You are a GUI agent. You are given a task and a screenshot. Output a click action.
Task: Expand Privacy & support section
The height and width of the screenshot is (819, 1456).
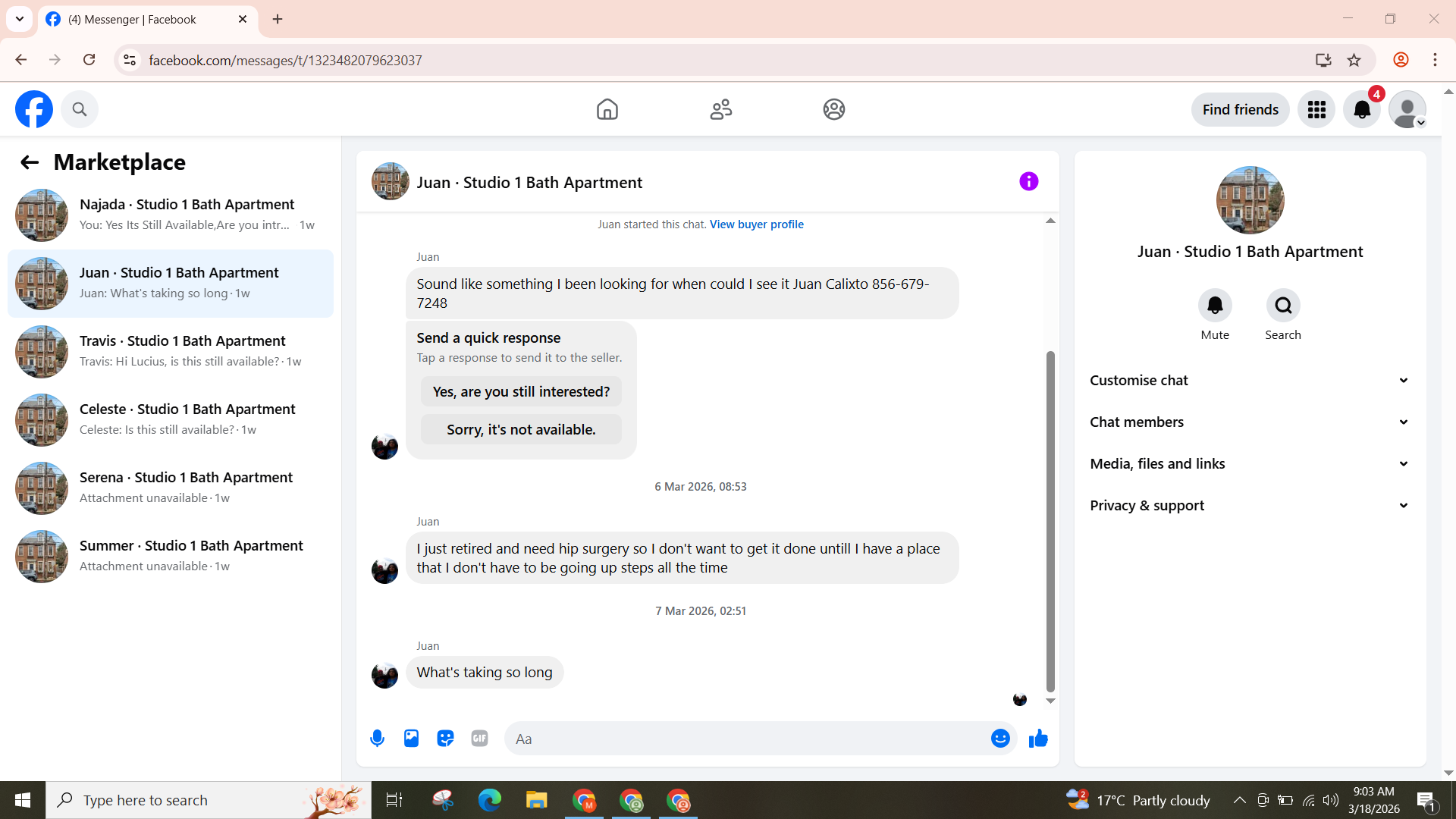(1250, 505)
